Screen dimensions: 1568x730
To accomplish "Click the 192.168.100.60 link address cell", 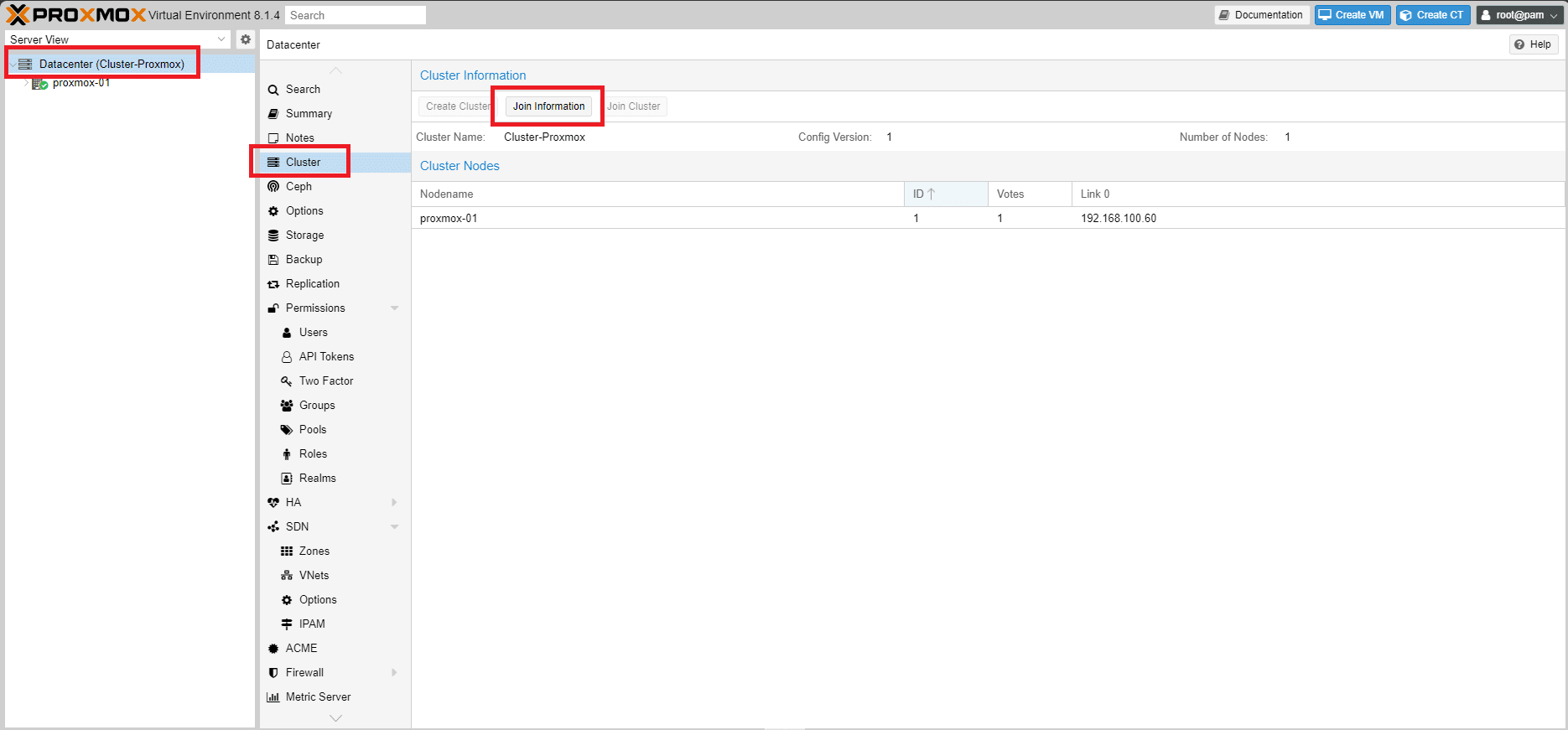I will coord(1119,219).
